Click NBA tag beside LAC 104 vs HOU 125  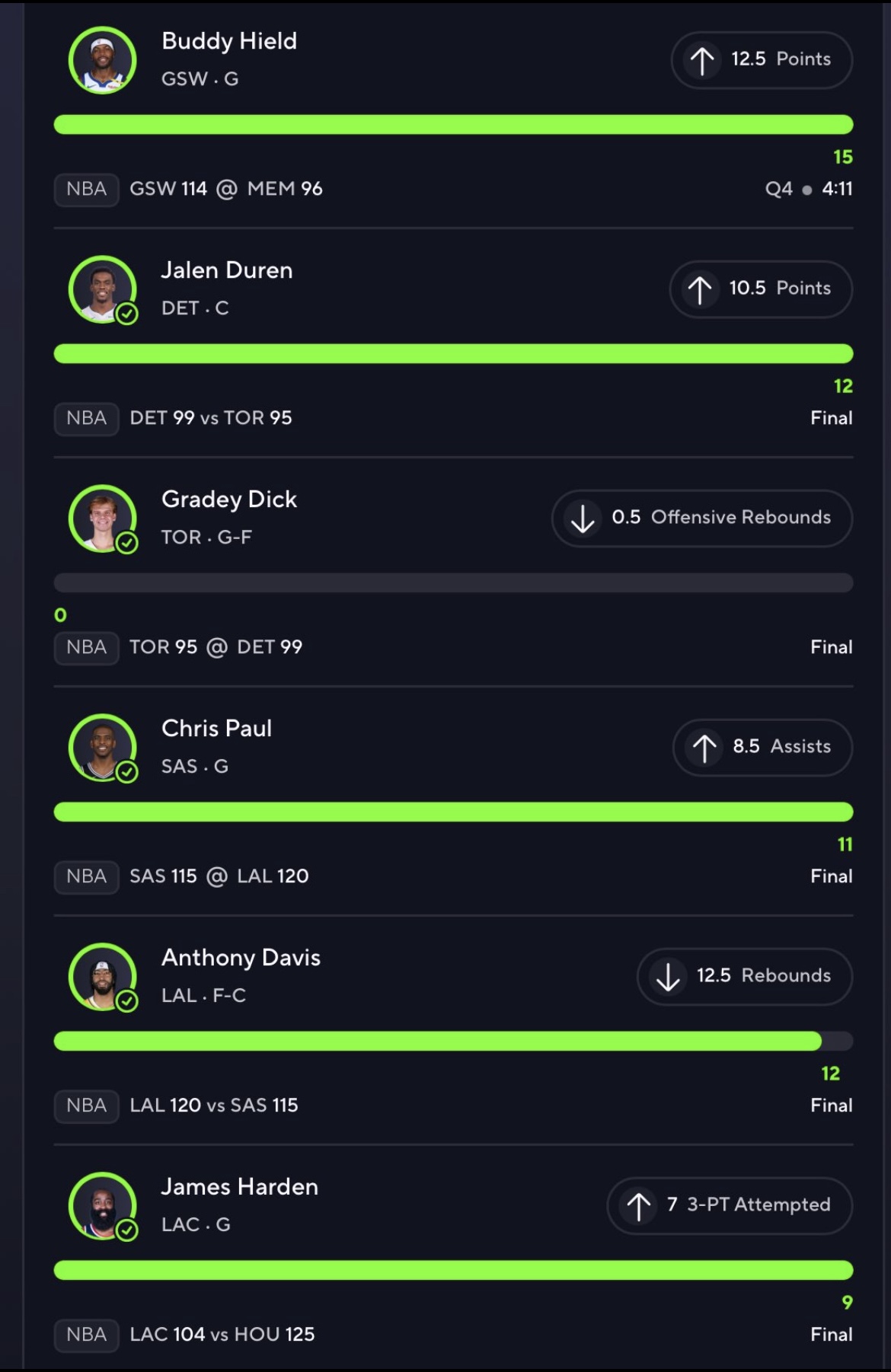pos(86,1335)
